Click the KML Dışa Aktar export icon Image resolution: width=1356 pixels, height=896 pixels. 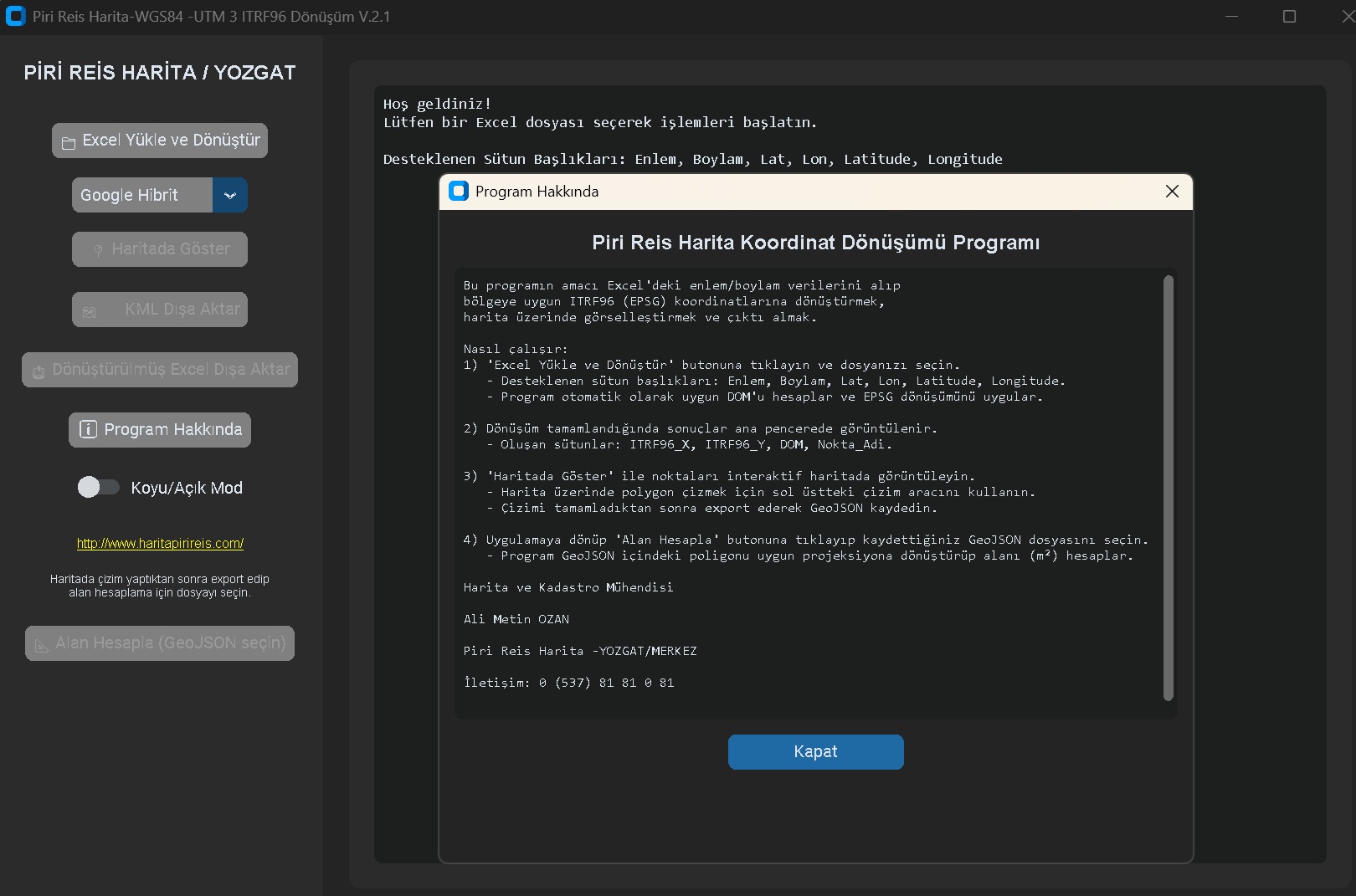coord(90,311)
